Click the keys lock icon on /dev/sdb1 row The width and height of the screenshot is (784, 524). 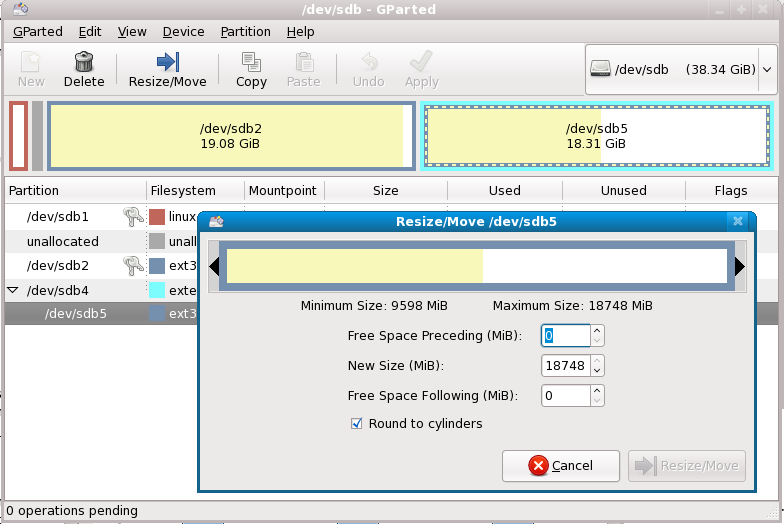[134, 217]
